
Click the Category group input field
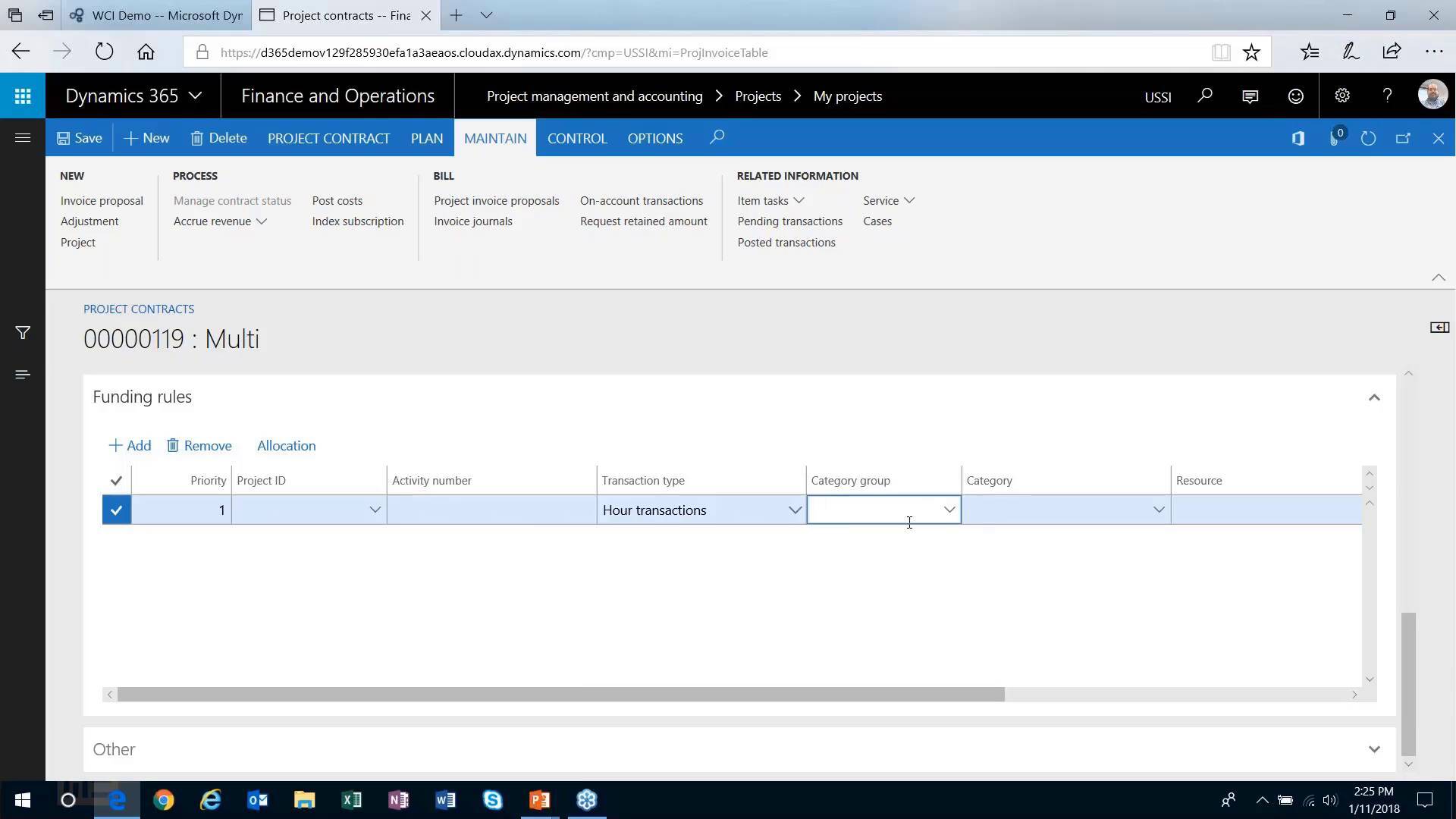880,510
